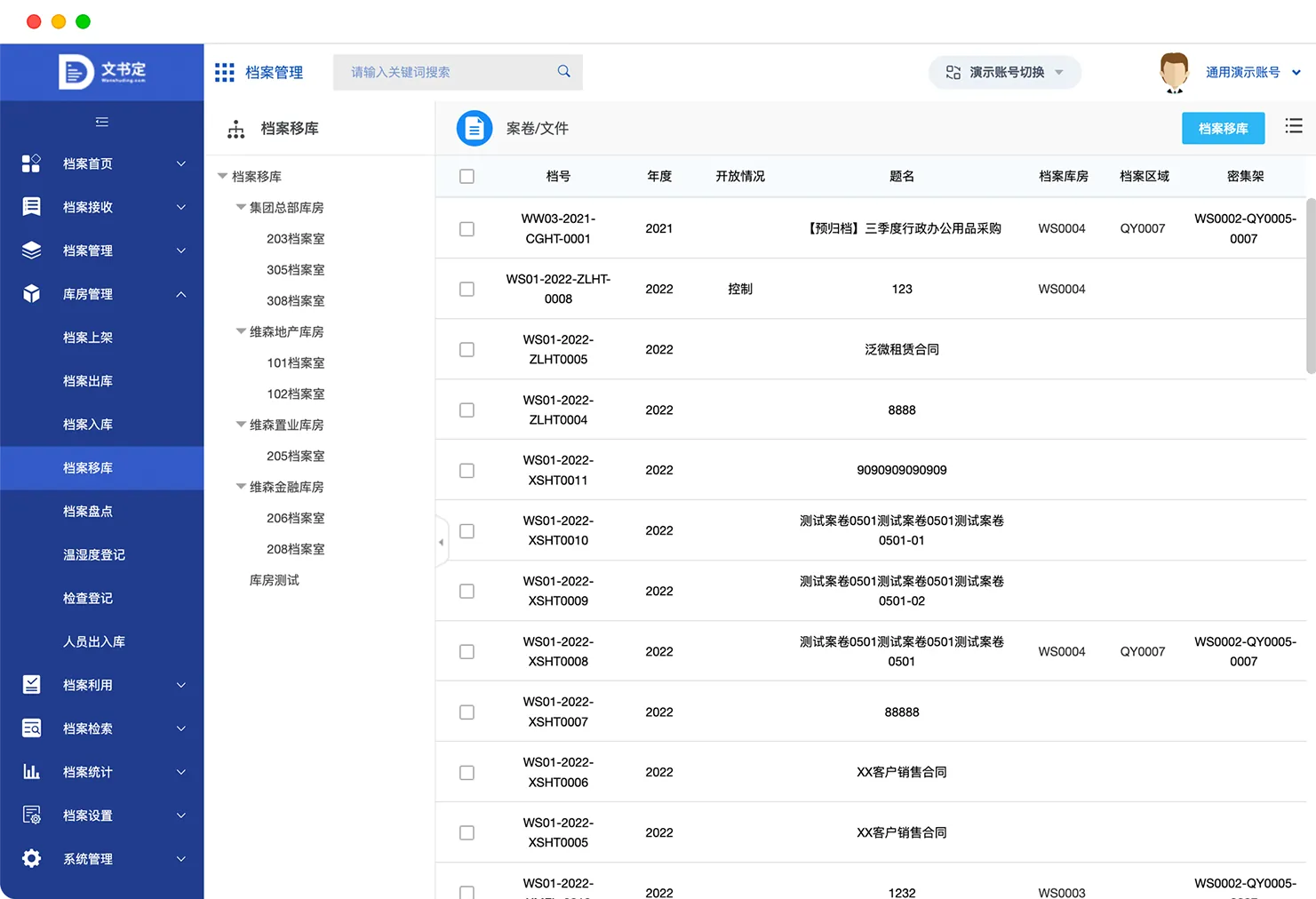Screen dimensions: 1316x899
Task: Click the 档案接收 sidebar icon
Action: (31, 207)
